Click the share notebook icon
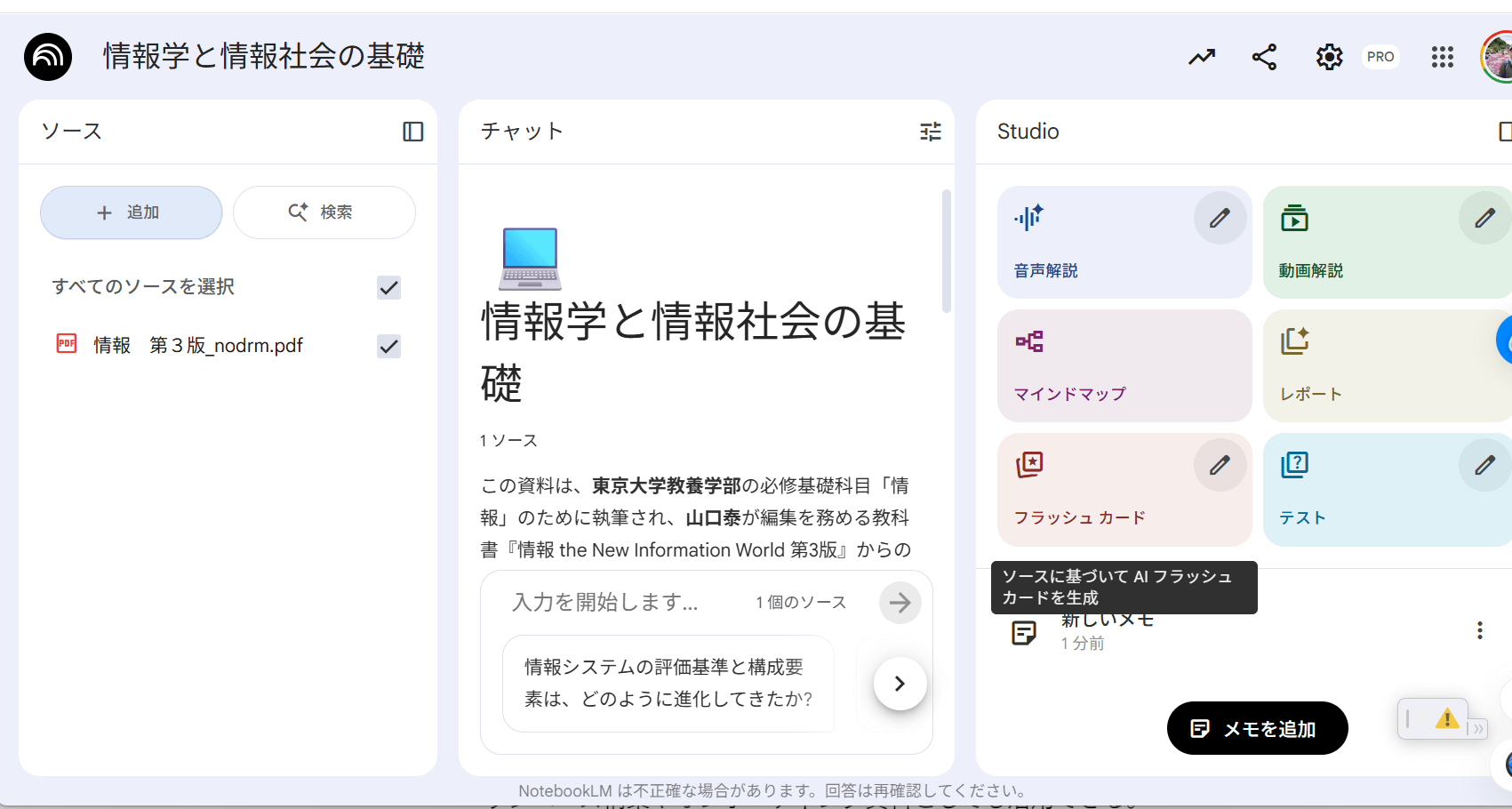Screen dimensions: 1512x809 pos(1264,57)
